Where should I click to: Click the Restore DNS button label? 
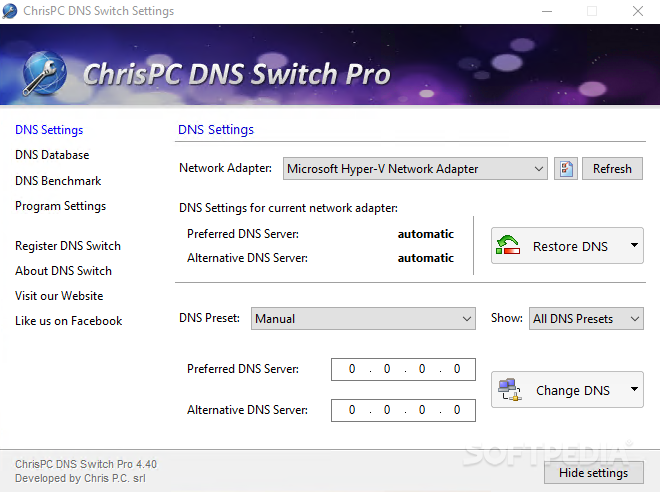(x=570, y=246)
